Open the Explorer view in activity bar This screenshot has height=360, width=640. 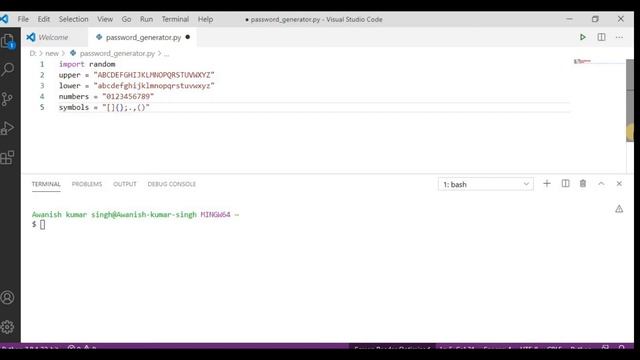[x=8, y=41]
